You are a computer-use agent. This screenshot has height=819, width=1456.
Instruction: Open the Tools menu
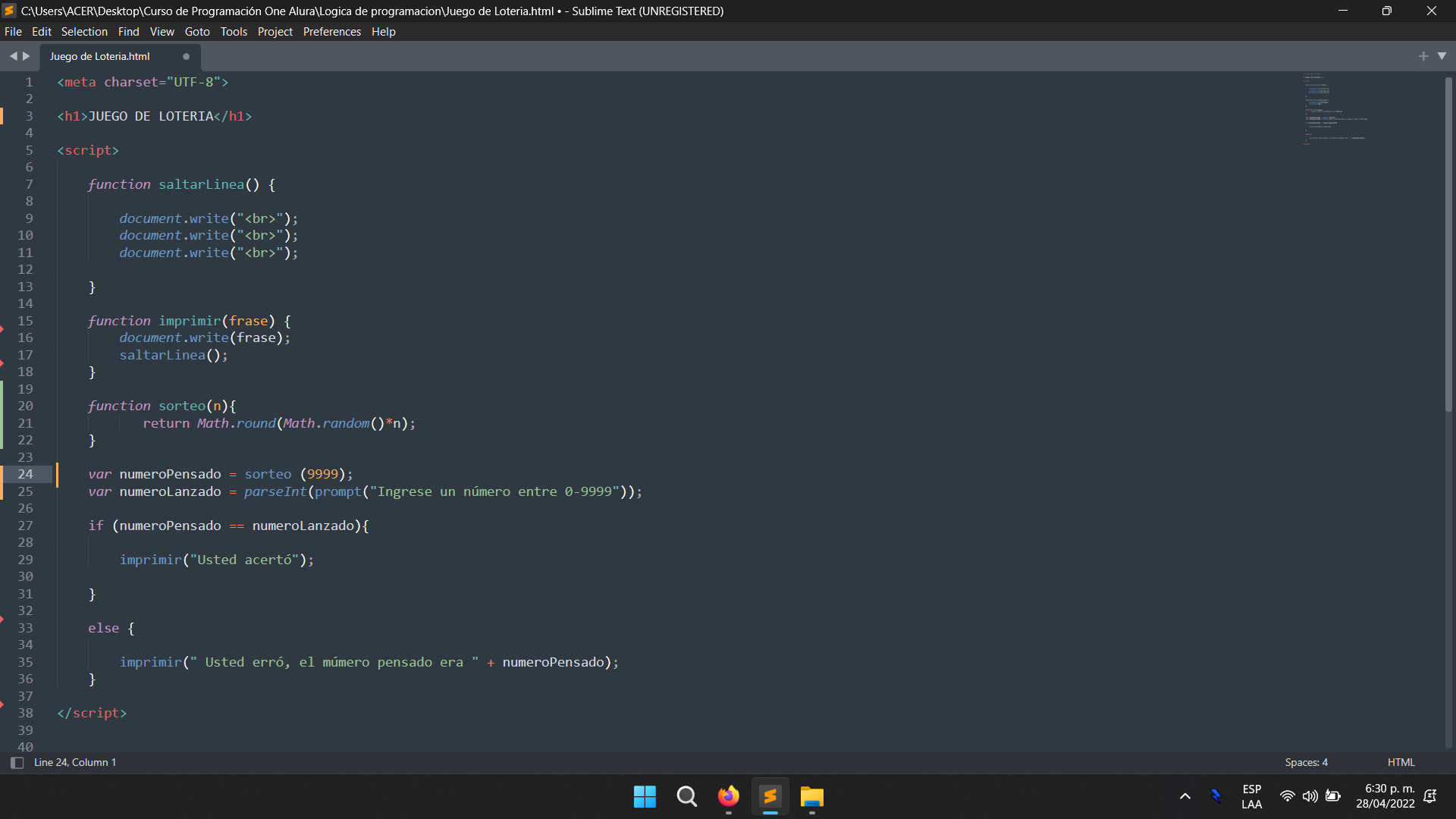tap(234, 32)
